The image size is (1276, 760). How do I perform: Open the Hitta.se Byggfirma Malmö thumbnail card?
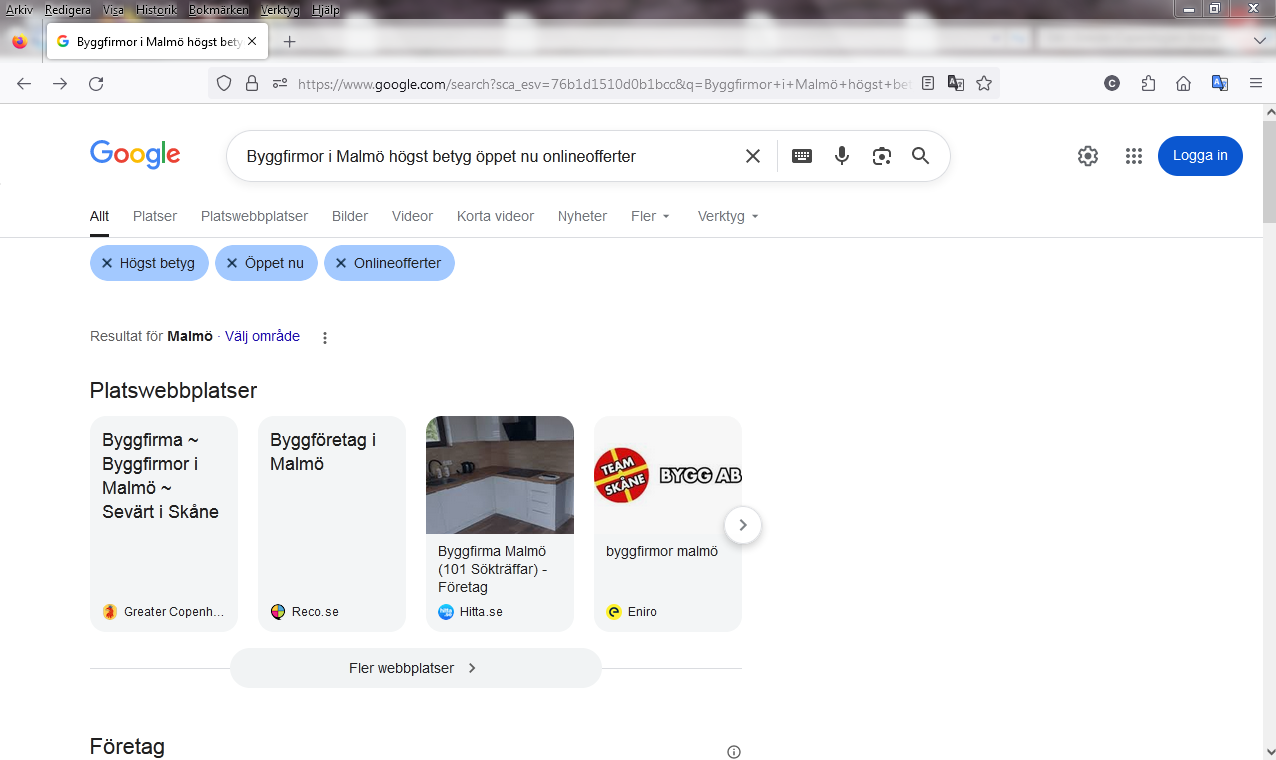(500, 523)
